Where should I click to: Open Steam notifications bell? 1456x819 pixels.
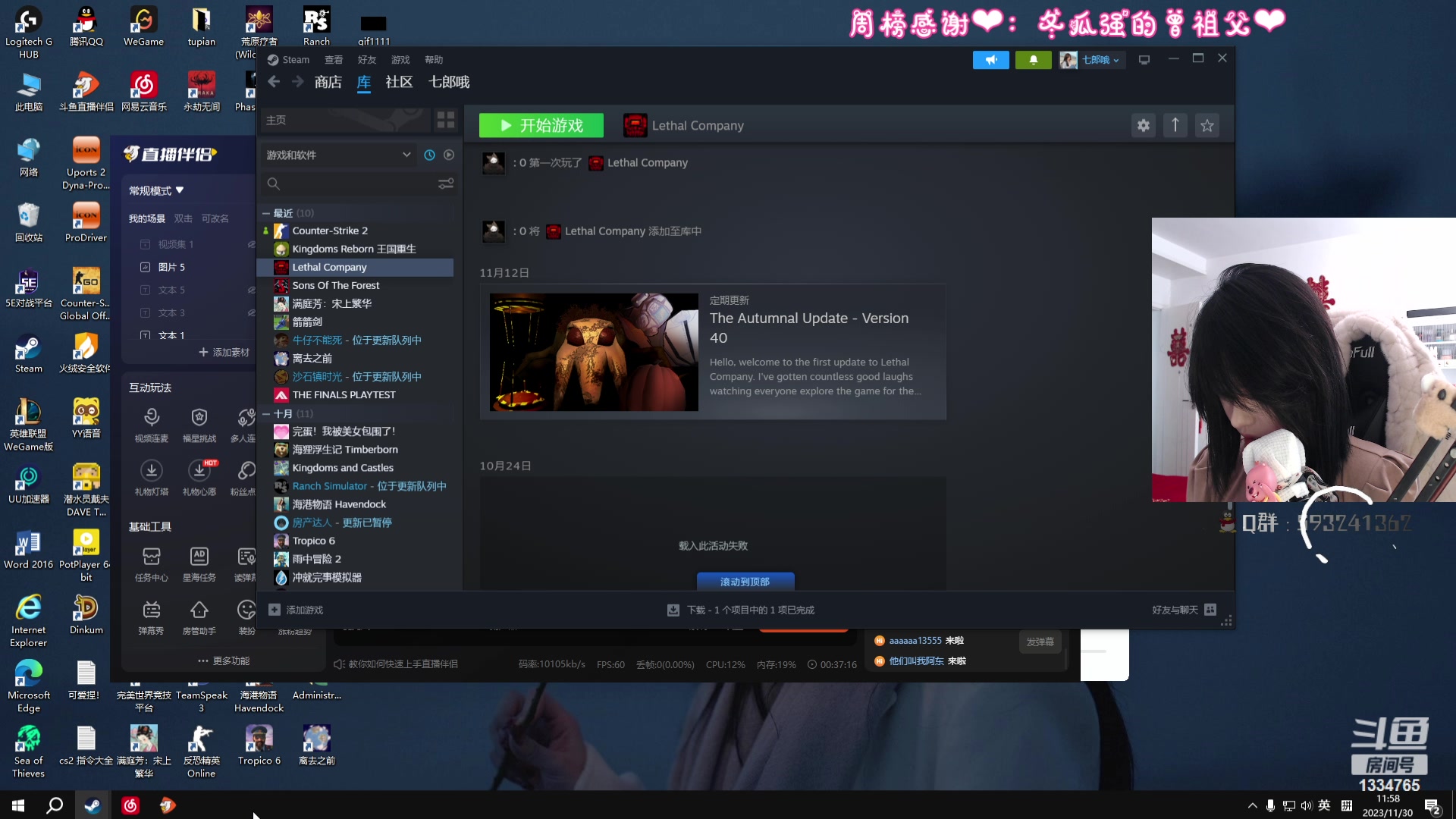1033,60
